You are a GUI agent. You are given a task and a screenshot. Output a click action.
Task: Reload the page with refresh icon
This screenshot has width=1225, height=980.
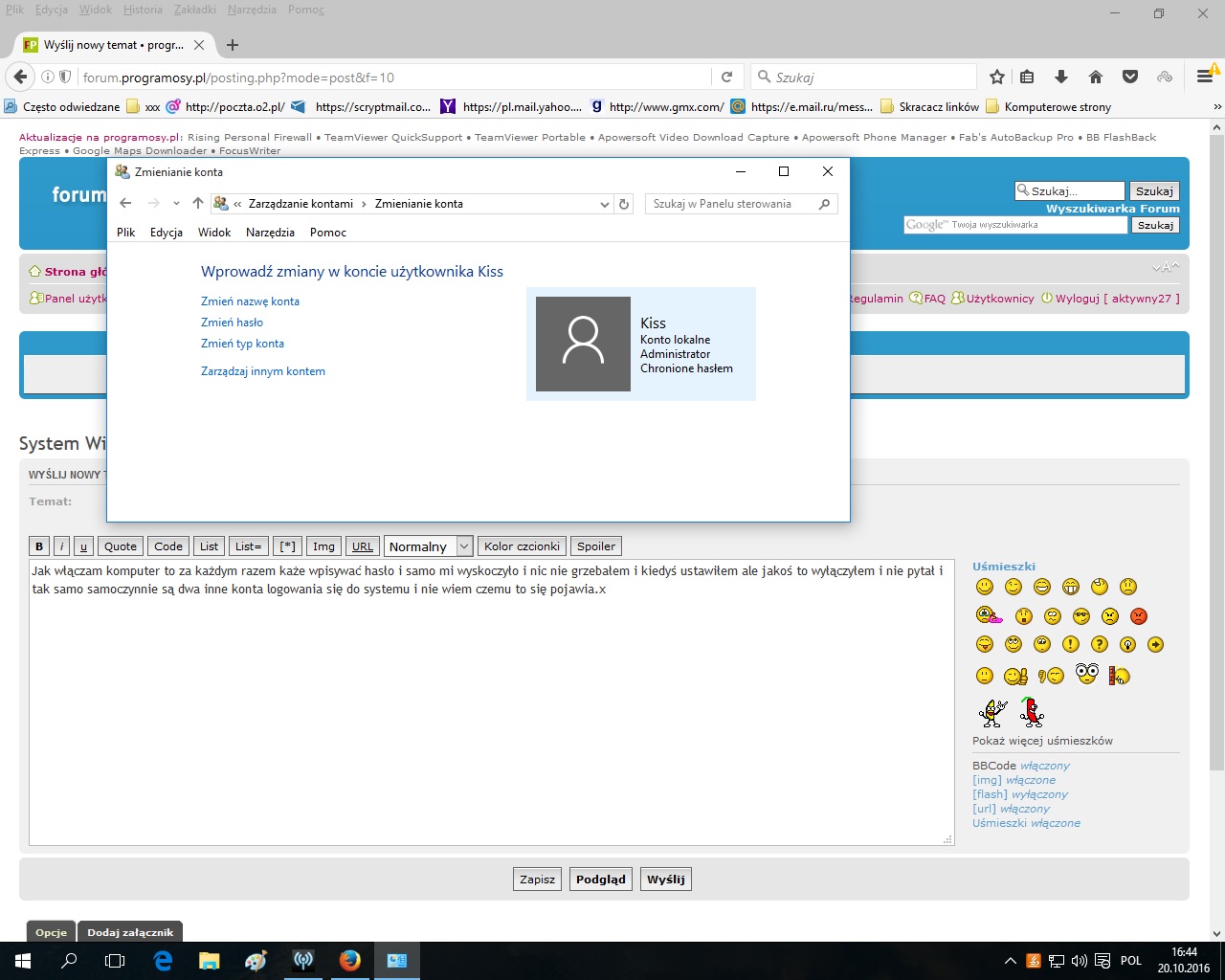click(726, 78)
